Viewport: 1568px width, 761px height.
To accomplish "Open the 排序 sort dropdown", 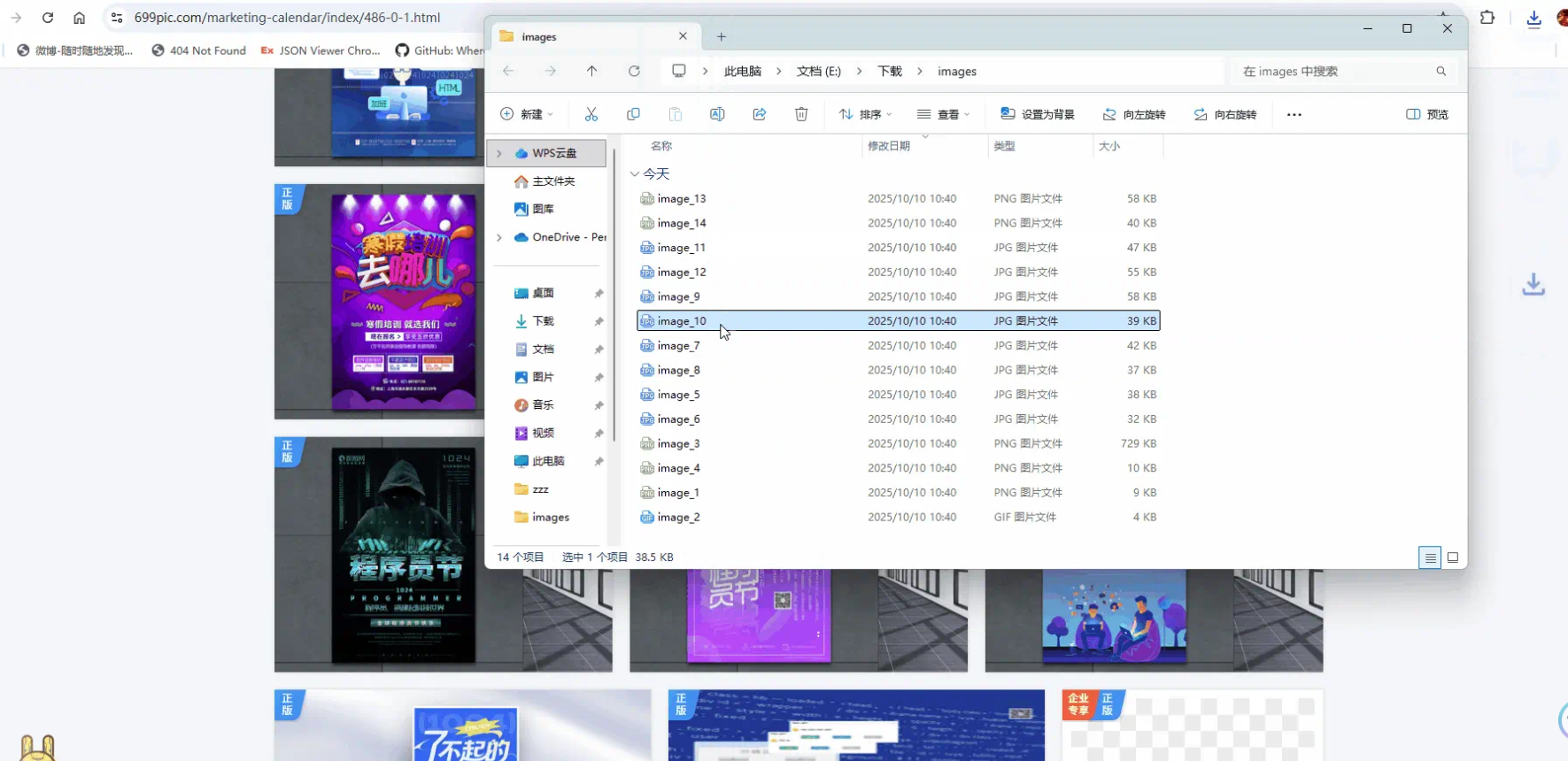I will (x=865, y=114).
